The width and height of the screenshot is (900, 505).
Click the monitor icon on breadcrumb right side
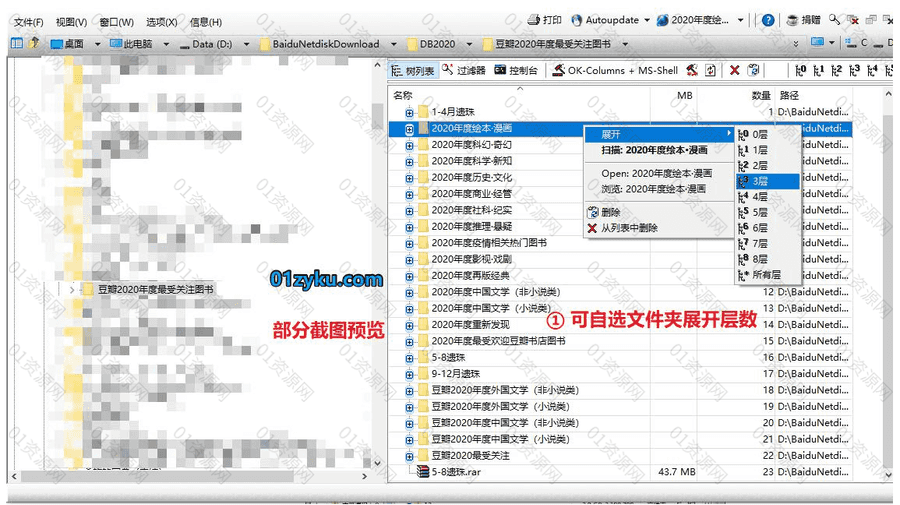(817, 42)
